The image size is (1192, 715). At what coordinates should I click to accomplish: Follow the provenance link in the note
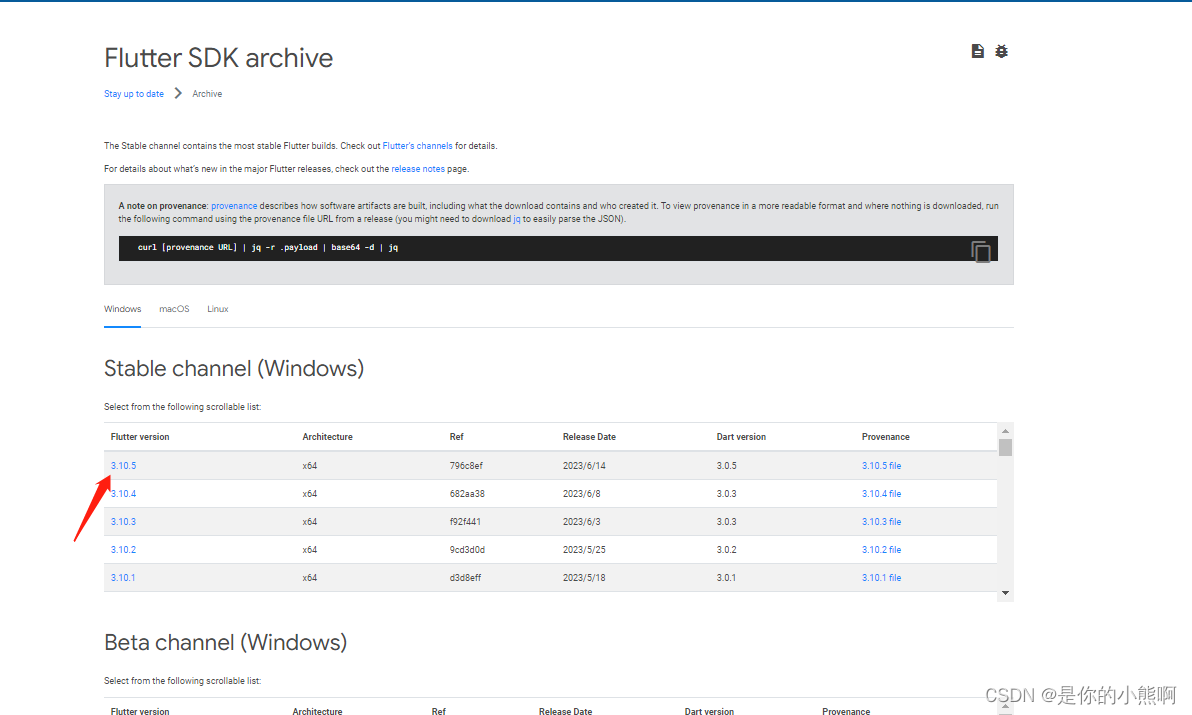(234, 206)
